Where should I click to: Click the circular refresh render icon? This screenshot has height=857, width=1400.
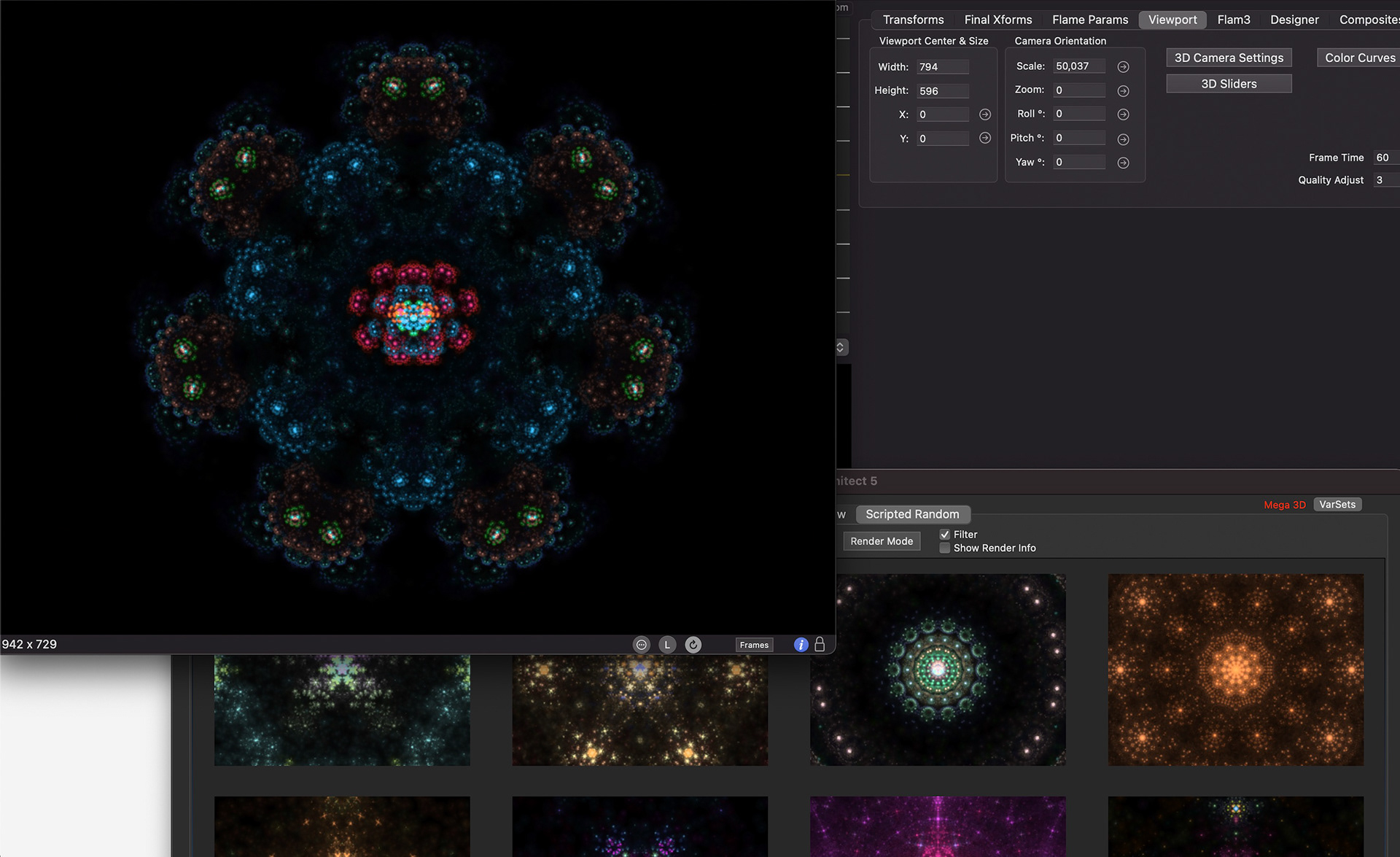(693, 645)
